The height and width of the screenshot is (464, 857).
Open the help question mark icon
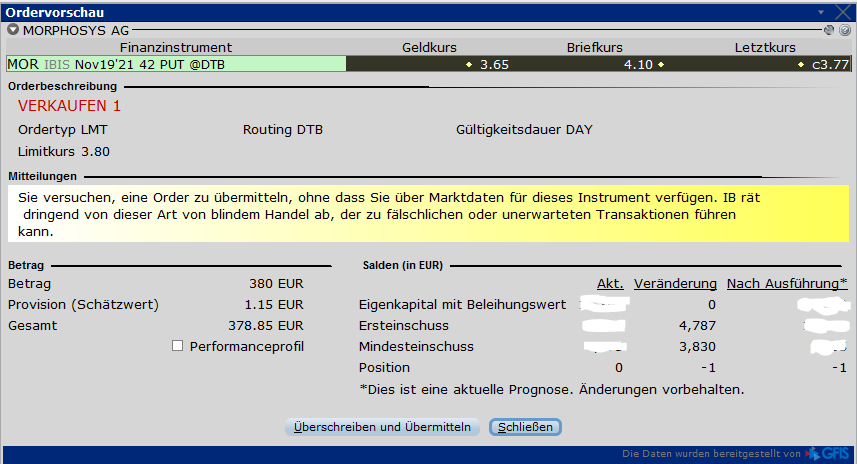845,30
